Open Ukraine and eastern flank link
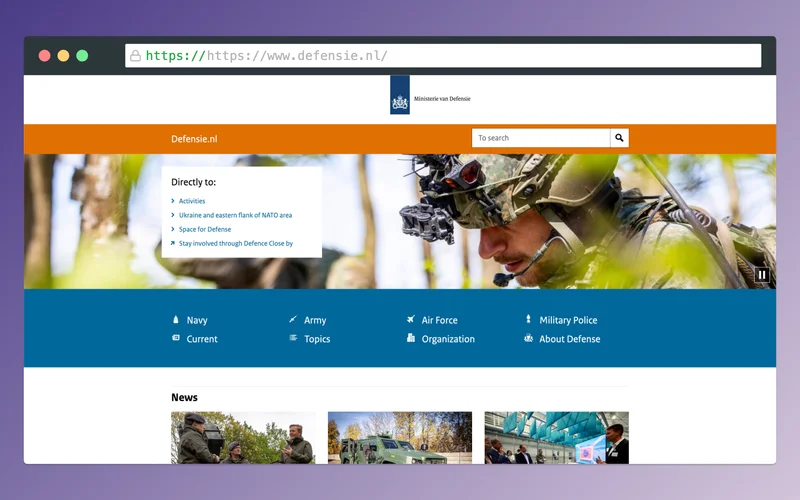Viewport: 800px width, 500px height. [235, 215]
